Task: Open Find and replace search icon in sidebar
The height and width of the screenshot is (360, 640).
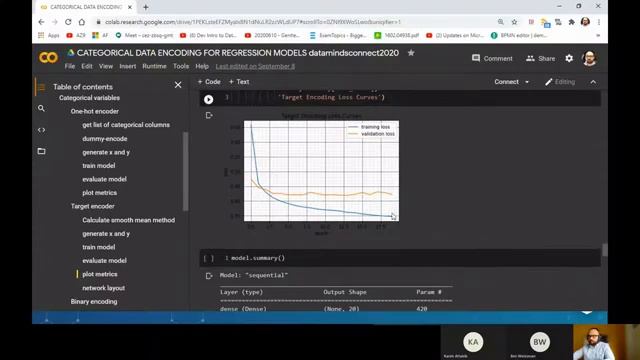Action: 41,108
